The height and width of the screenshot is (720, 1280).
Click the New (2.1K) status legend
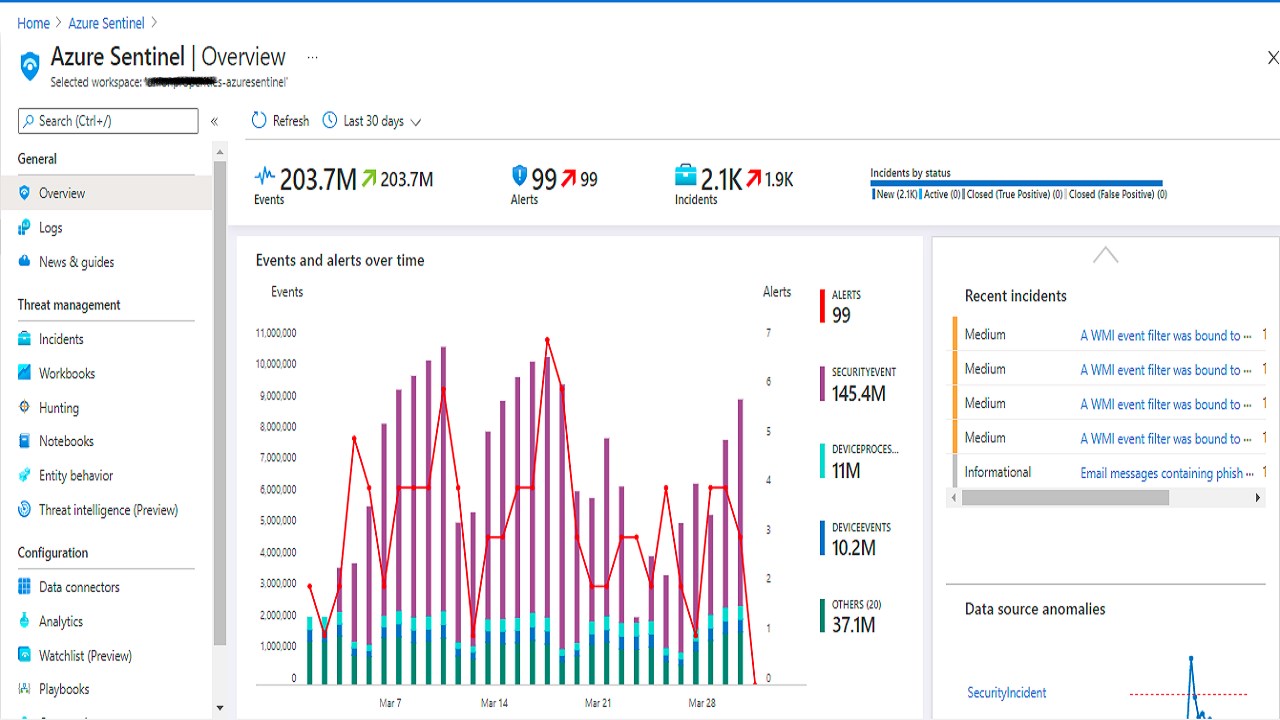[897, 194]
